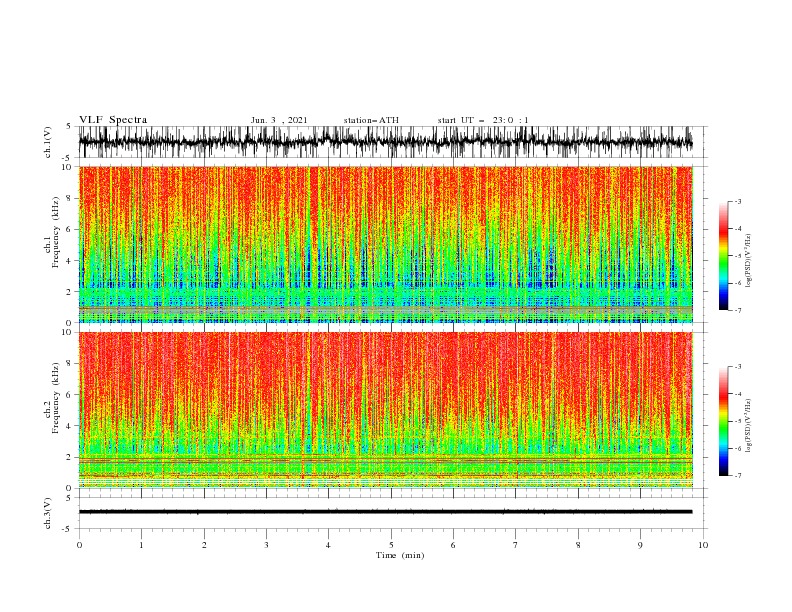
Task: Click the ch.1 spectrogram panel
Action: click(x=385, y=244)
